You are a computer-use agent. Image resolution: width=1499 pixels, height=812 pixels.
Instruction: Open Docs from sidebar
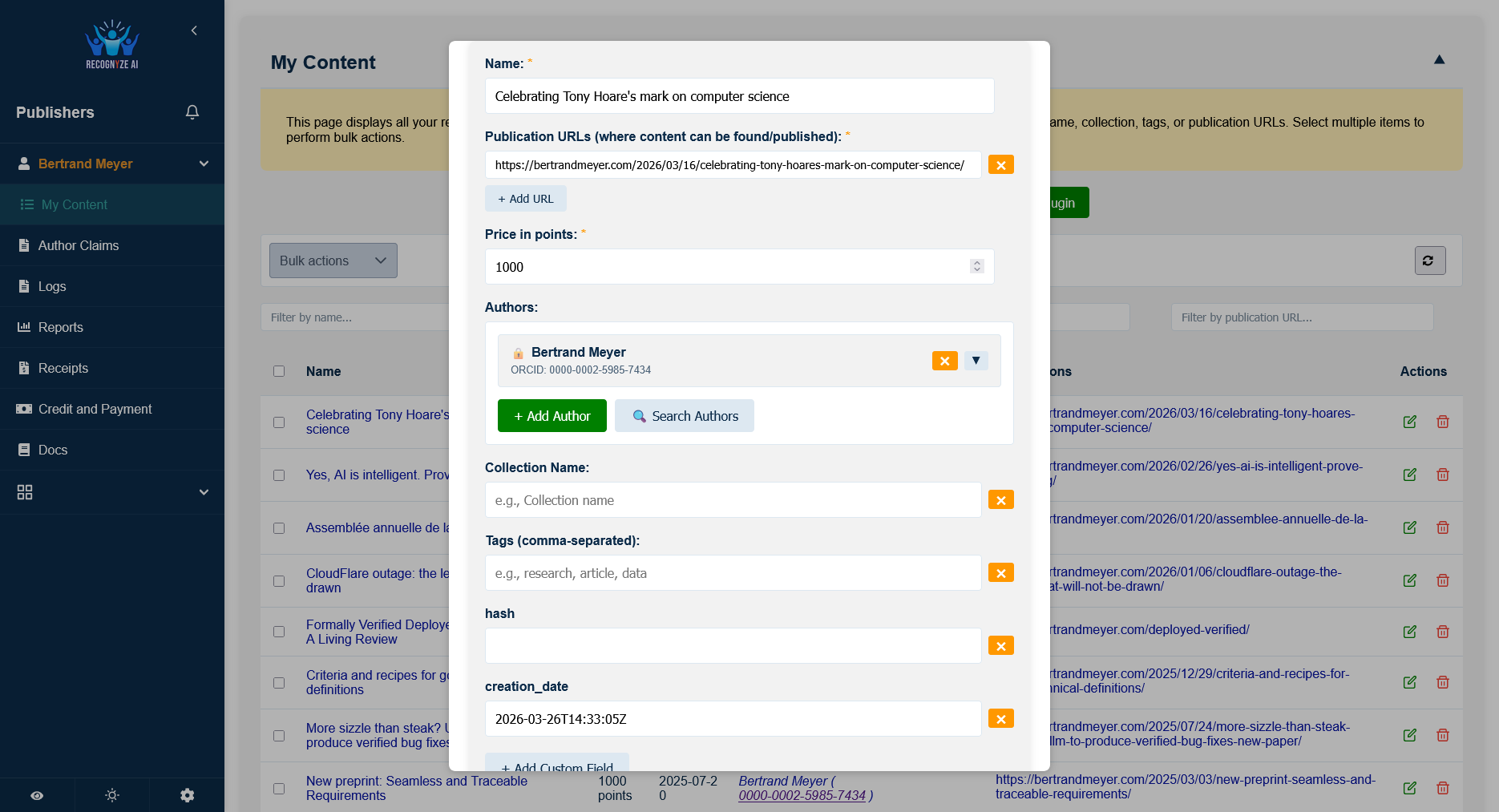click(x=112, y=450)
